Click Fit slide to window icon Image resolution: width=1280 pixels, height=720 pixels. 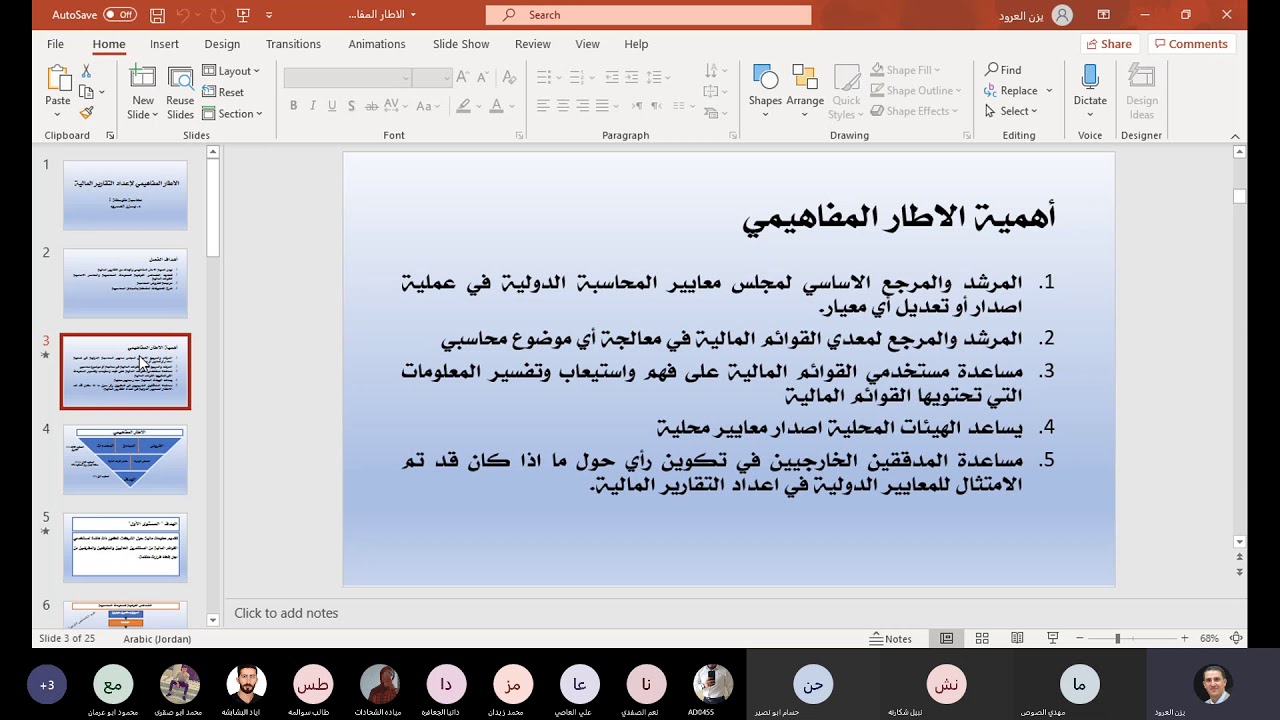1236,638
